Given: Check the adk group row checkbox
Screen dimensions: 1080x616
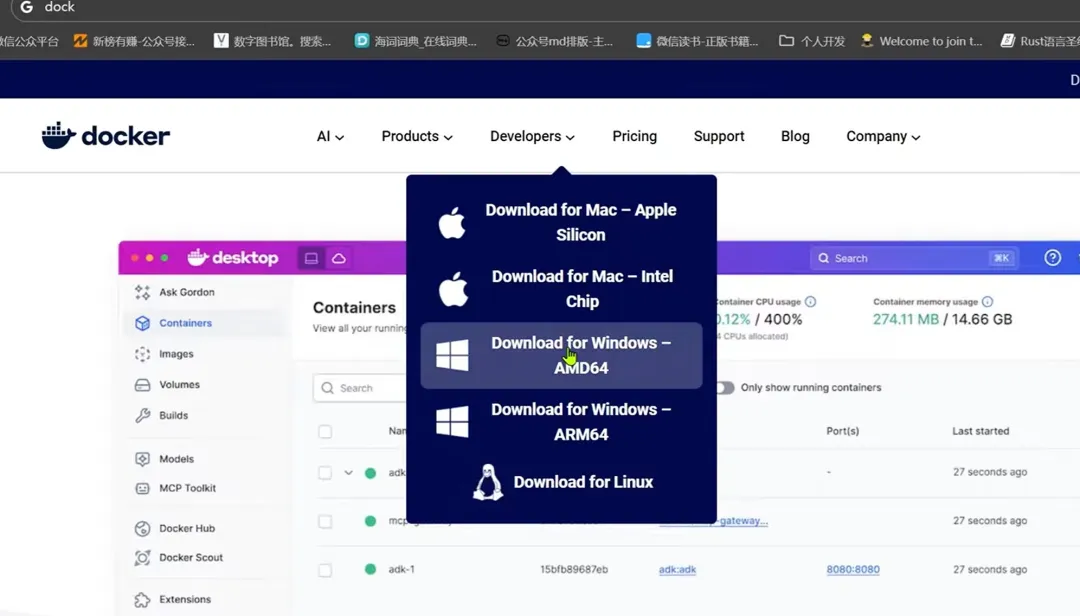Looking at the screenshot, I should pos(325,473).
